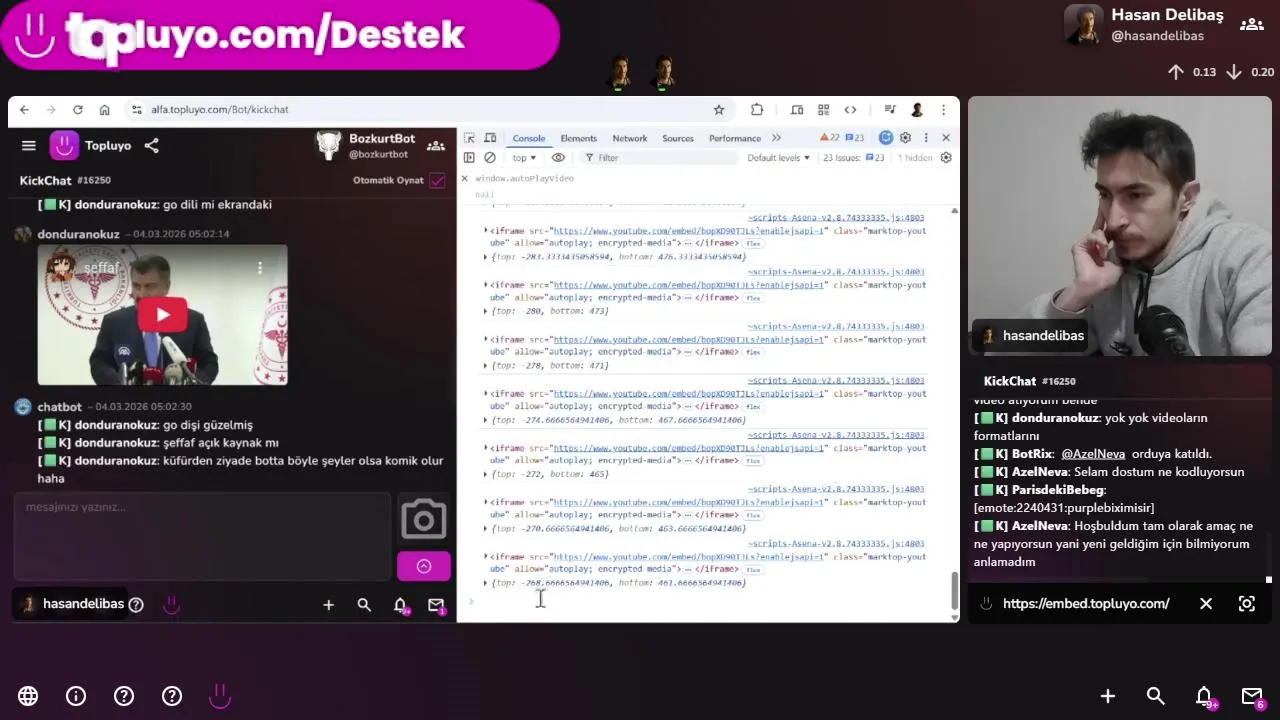Send the message with purple arrow button
Image resolution: width=1280 pixels, height=720 pixels.
[424, 566]
